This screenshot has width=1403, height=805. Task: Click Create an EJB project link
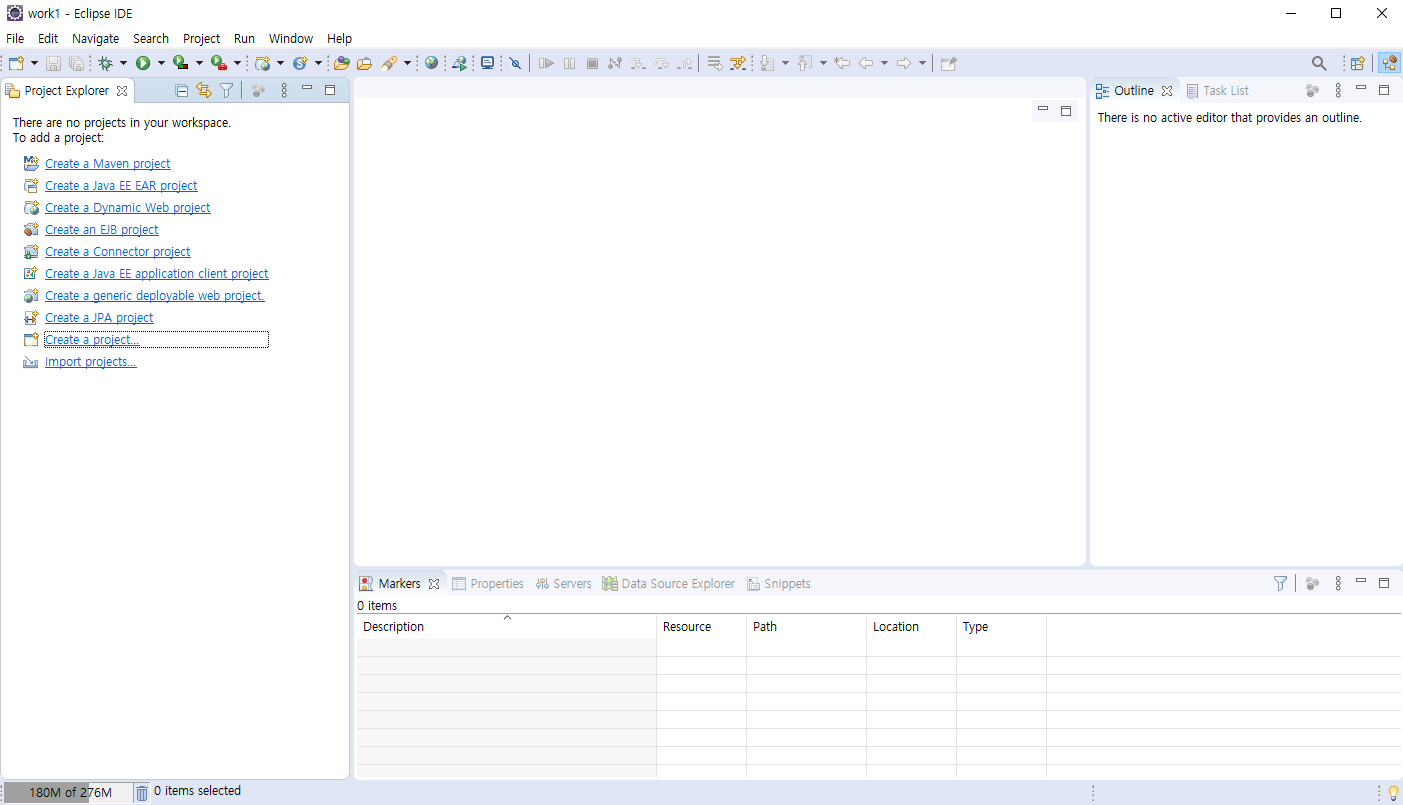click(x=102, y=229)
